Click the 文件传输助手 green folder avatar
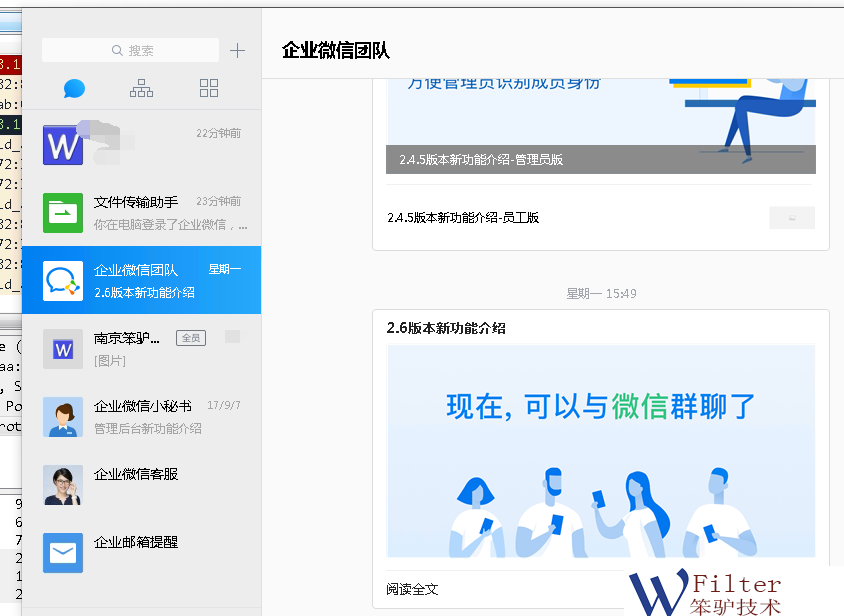Image resolution: width=844 pixels, height=616 pixels. point(63,212)
